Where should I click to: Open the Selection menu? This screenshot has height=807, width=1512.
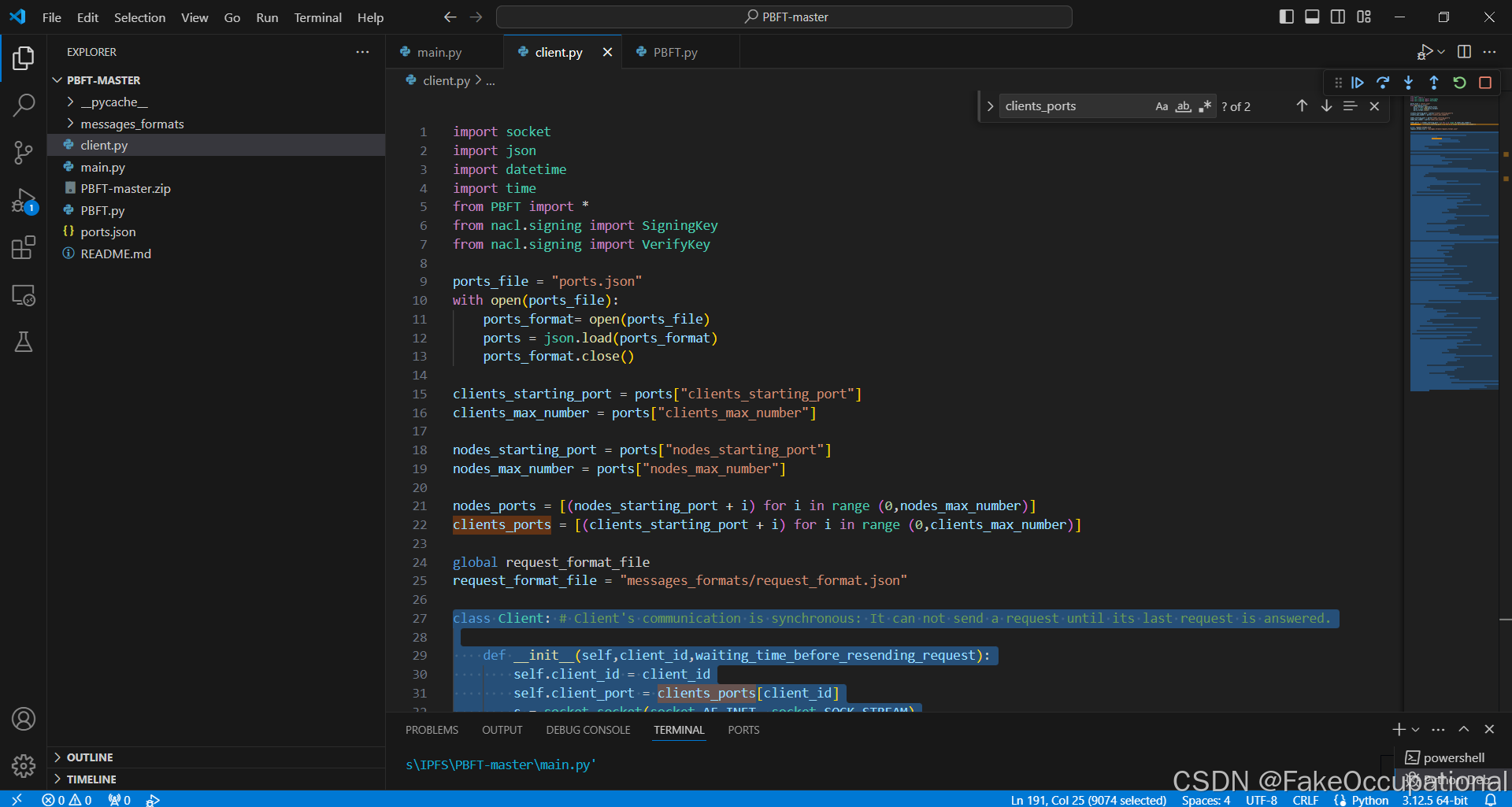click(139, 17)
